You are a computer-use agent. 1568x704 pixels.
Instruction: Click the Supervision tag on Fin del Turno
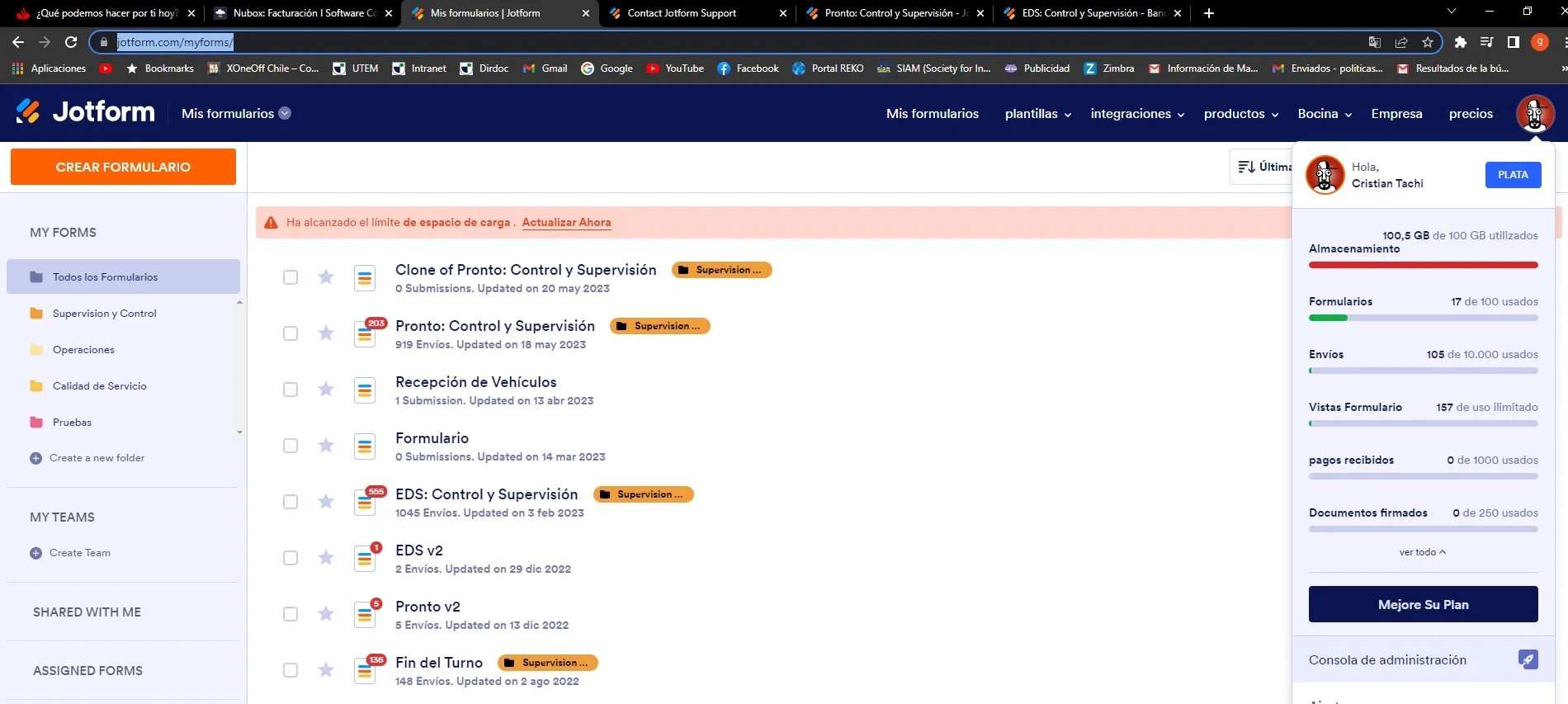(547, 663)
